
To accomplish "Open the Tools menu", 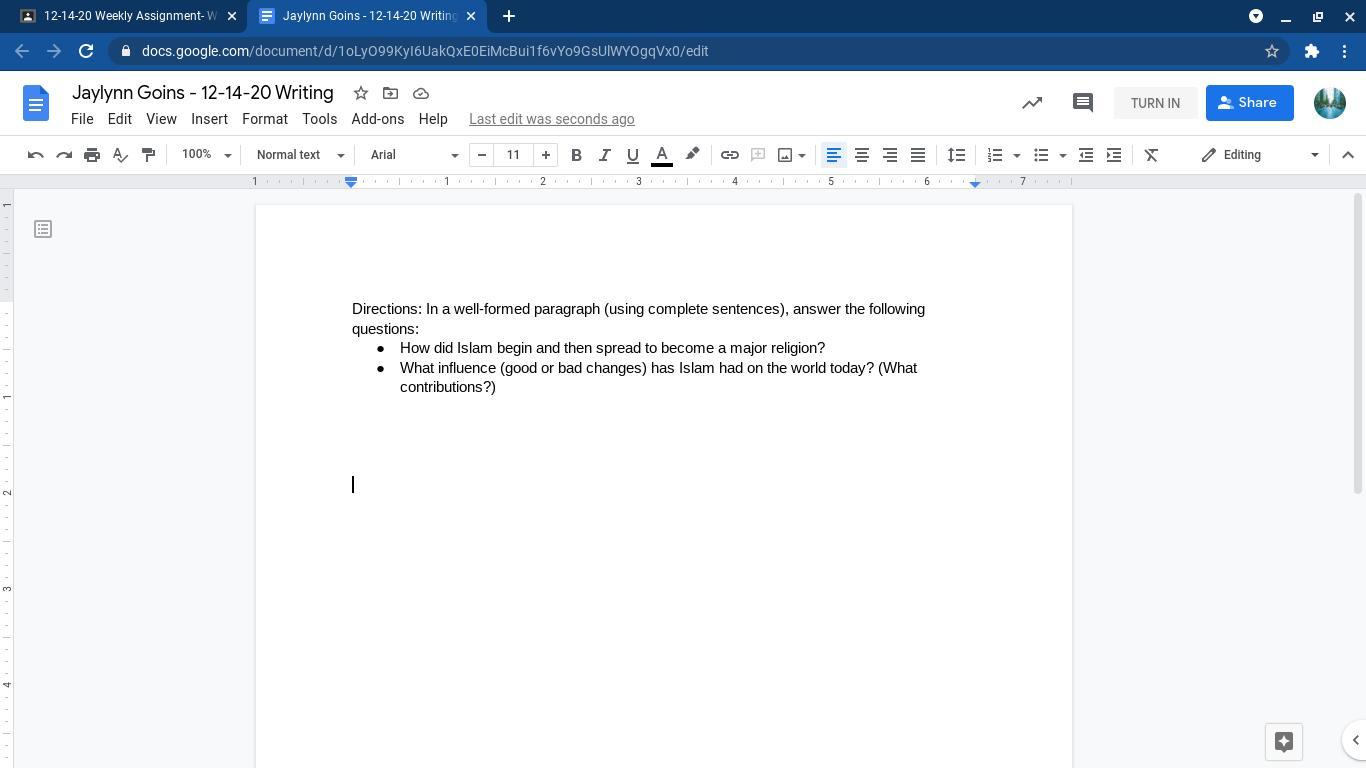I will [319, 119].
